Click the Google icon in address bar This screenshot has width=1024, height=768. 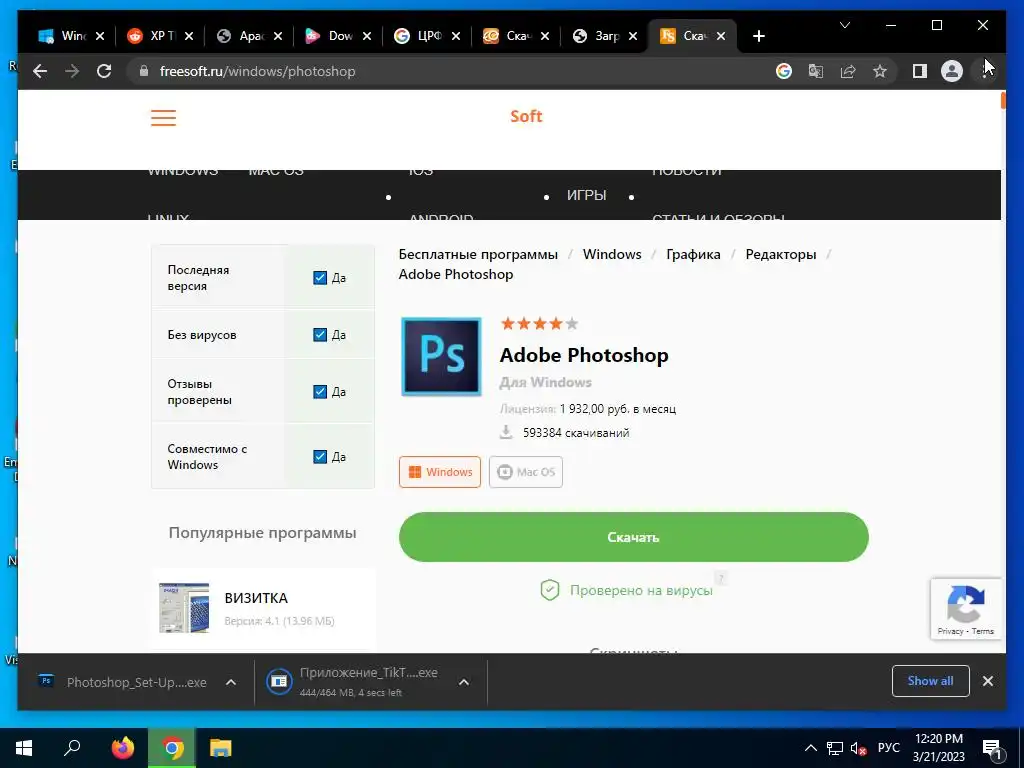784,71
